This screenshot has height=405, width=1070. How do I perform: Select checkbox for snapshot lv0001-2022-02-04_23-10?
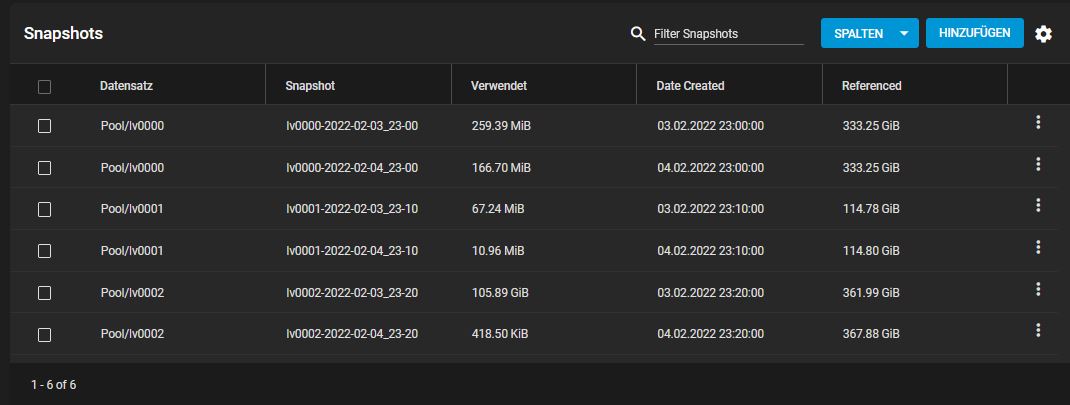(44, 251)
